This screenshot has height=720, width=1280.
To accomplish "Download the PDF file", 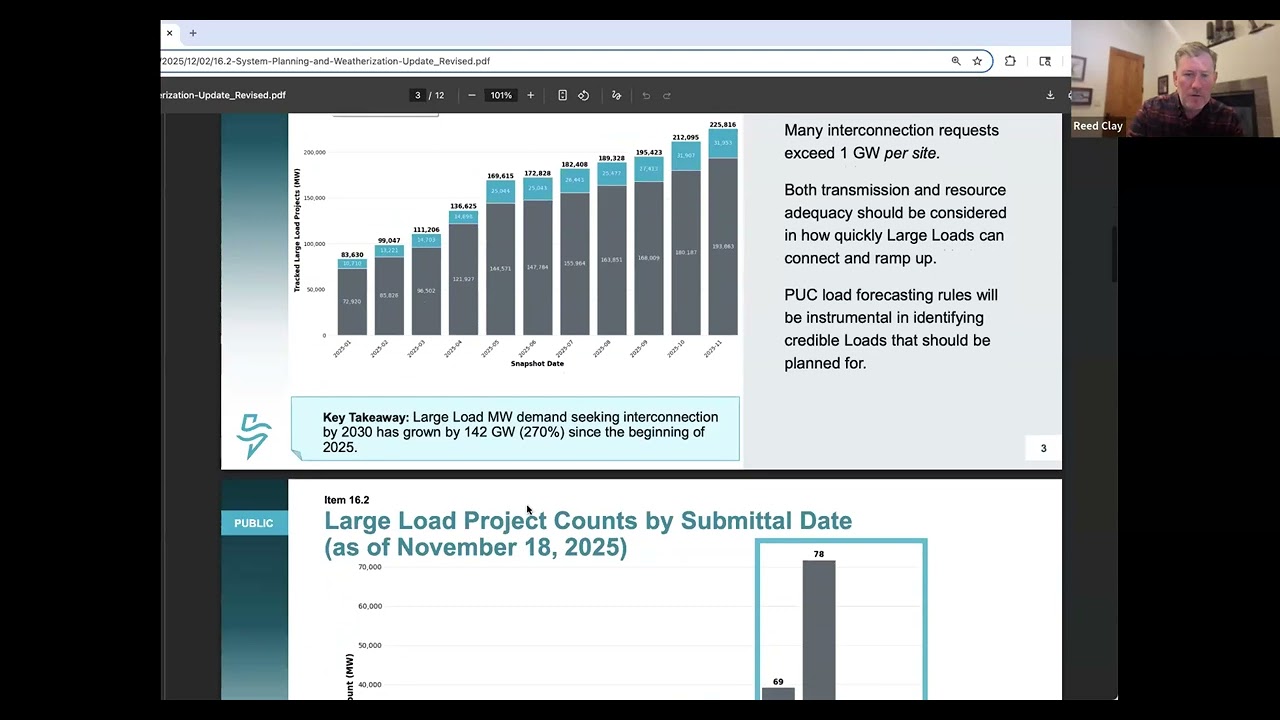I will tap(1050, 95).
